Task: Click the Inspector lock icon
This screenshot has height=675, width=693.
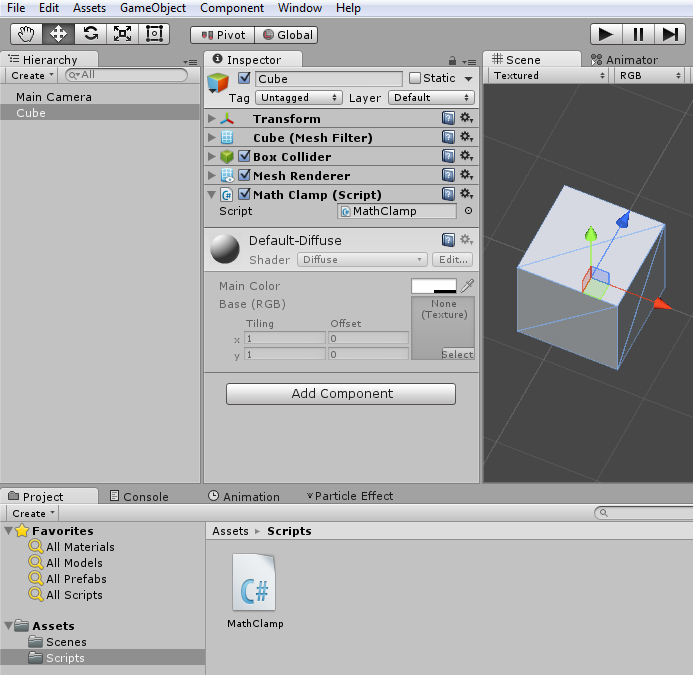Action: click(x=452, y=61)
